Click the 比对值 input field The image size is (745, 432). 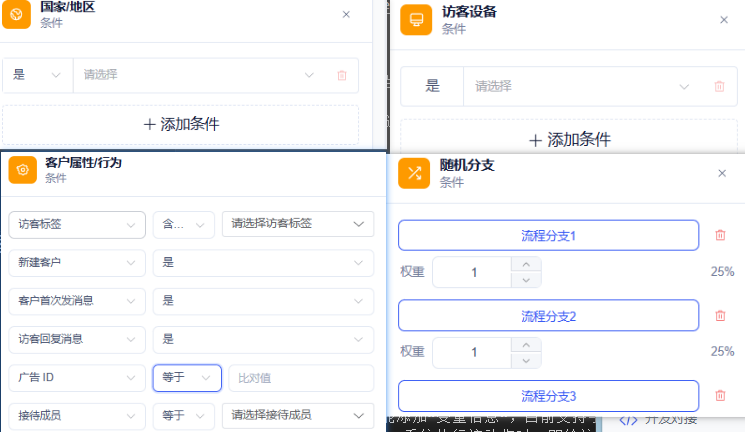301,378
